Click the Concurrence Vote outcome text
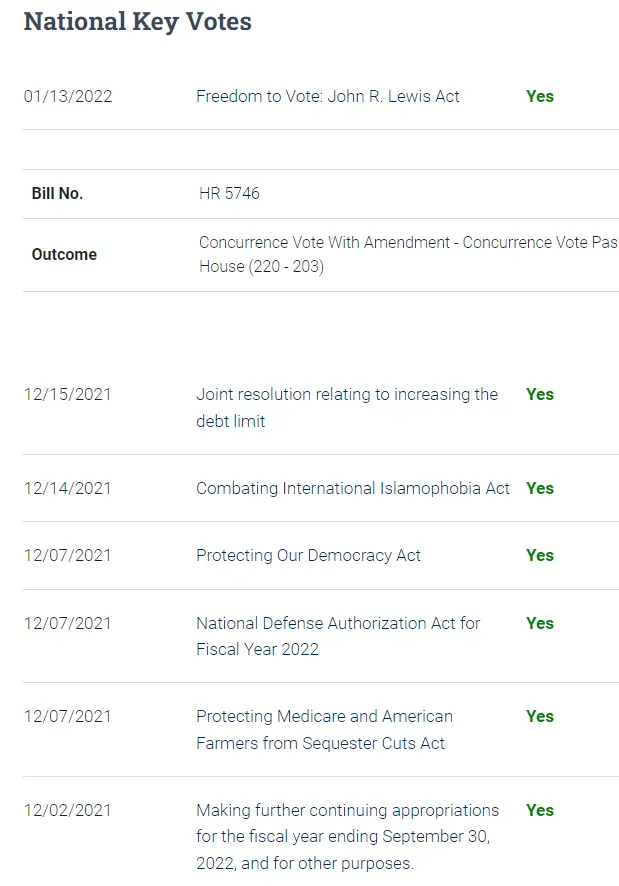The image size is (619, 886). click(407, 254)
